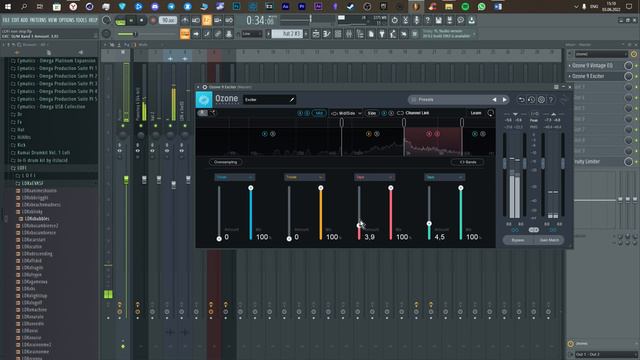Click the Ozone help question icon

(551, 100)
